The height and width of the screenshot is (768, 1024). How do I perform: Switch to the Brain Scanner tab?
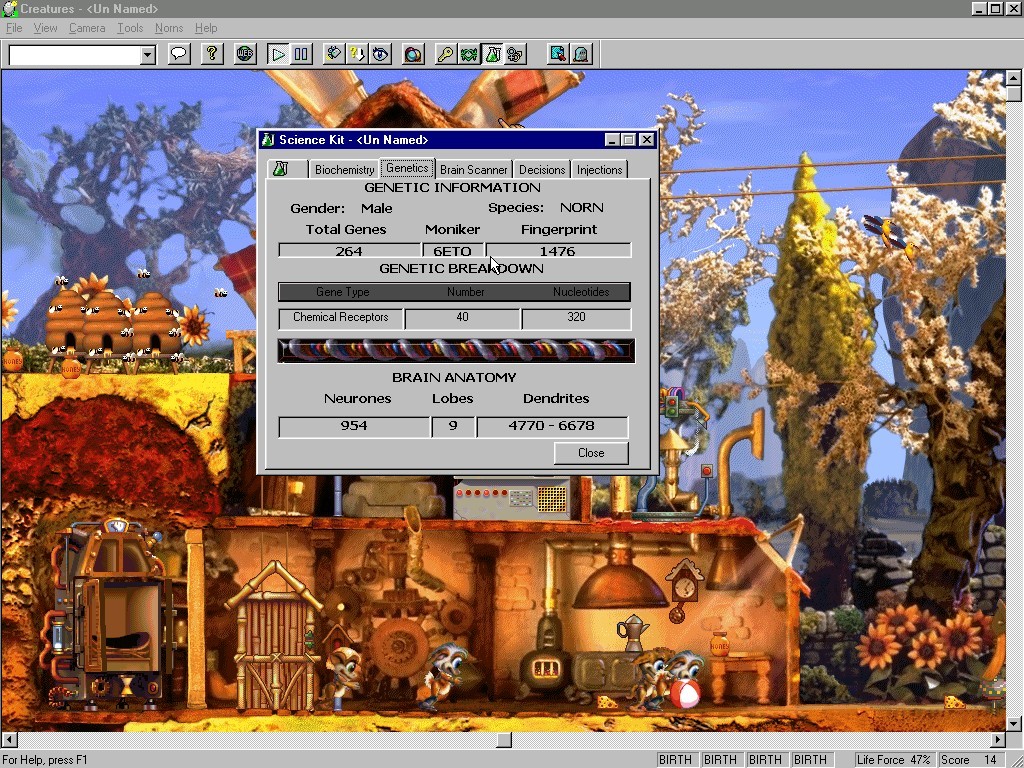pos(474,169)
